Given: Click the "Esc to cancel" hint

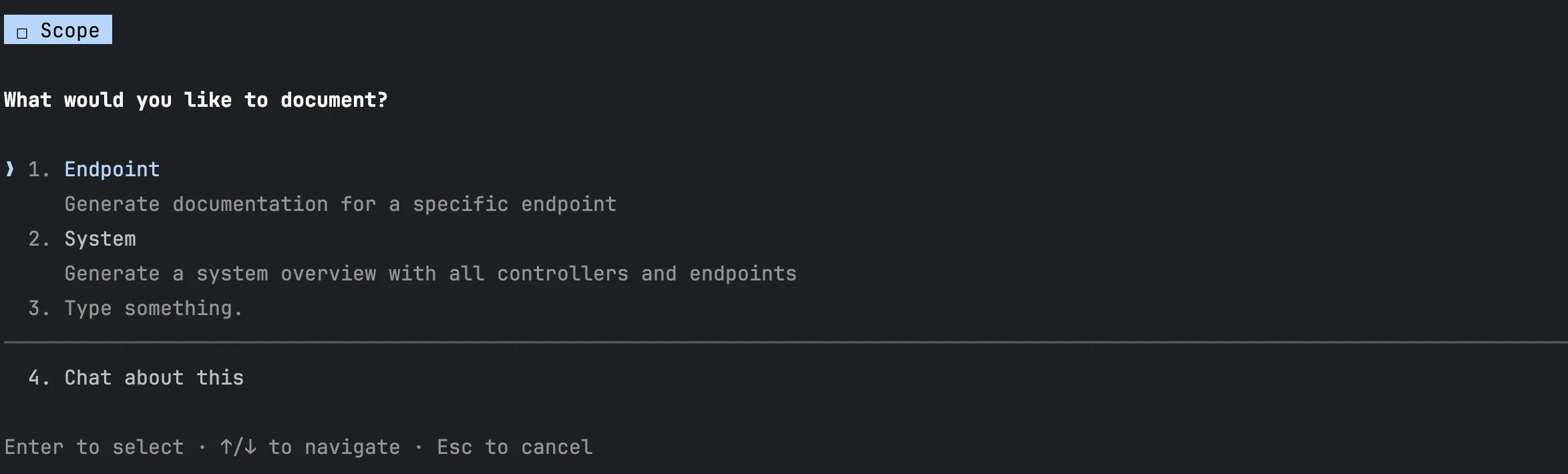Looking at the screenshot, I should point(514,447).
